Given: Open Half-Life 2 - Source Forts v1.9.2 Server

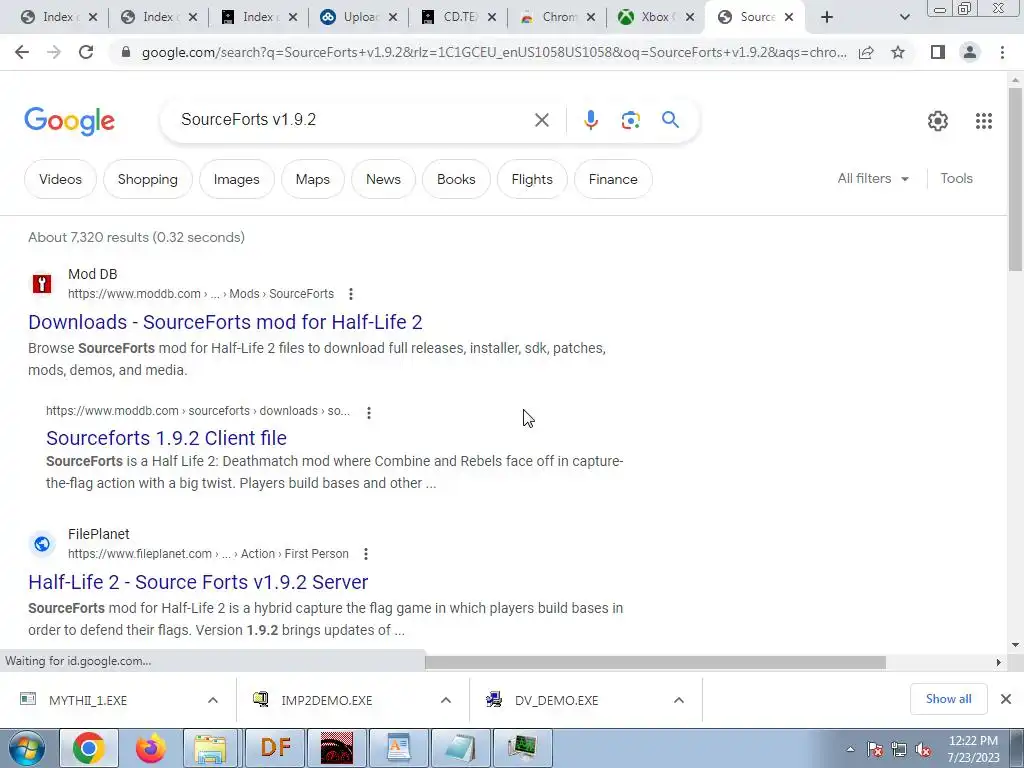Looking at the screenshot, I should (x=198, y=582).
